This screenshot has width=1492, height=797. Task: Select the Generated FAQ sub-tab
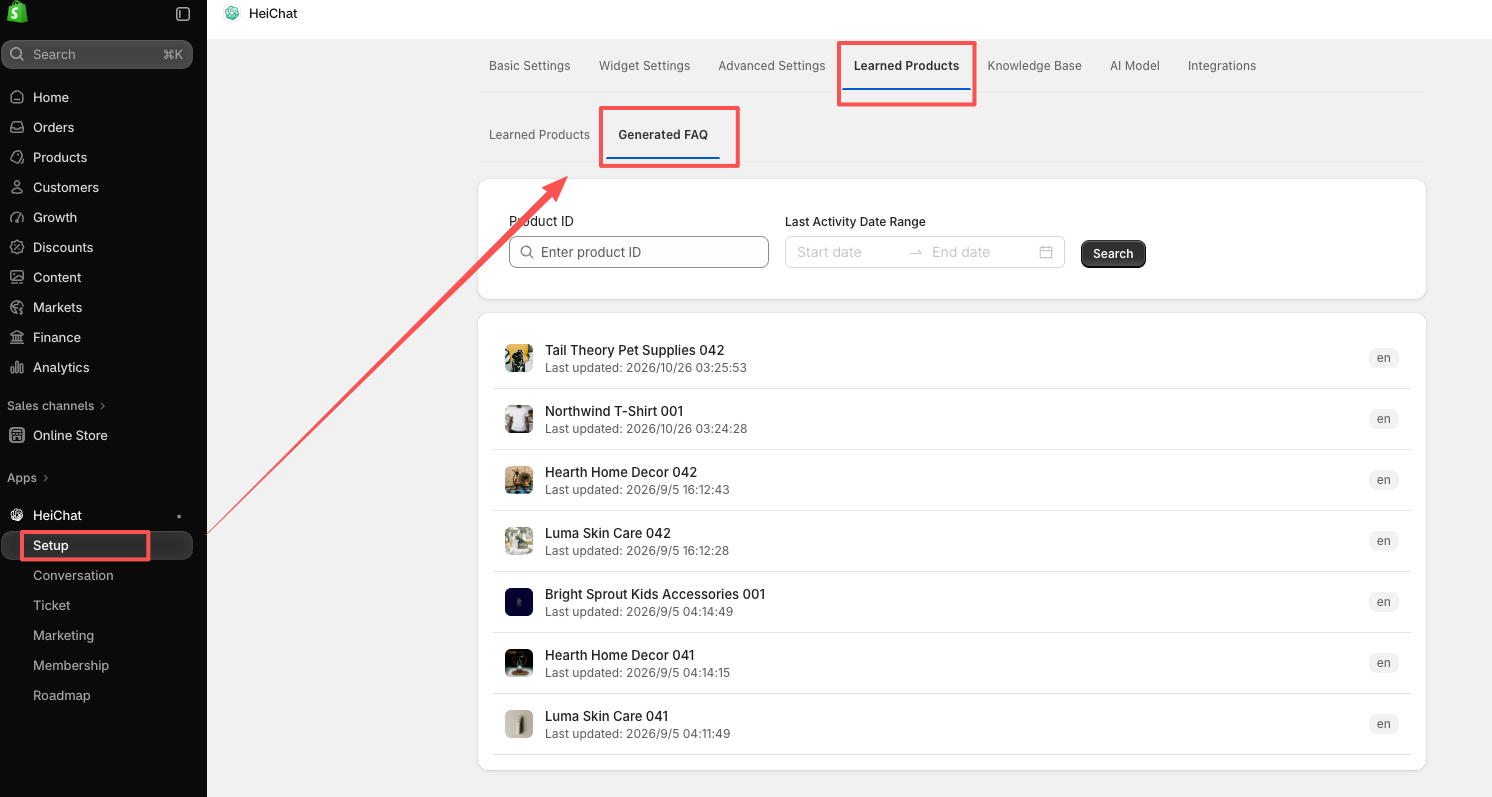coord(663,135)
